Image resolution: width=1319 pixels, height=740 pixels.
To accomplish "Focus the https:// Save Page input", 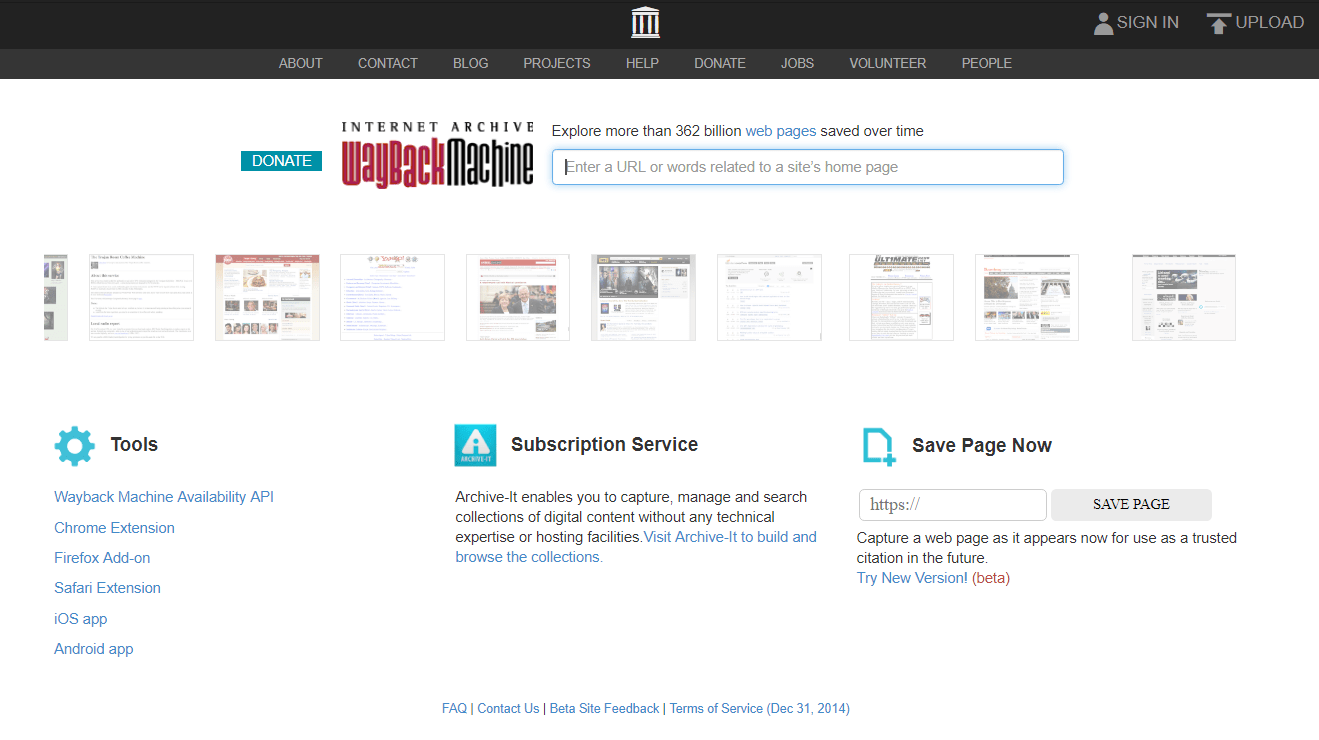I will (953, 505).
